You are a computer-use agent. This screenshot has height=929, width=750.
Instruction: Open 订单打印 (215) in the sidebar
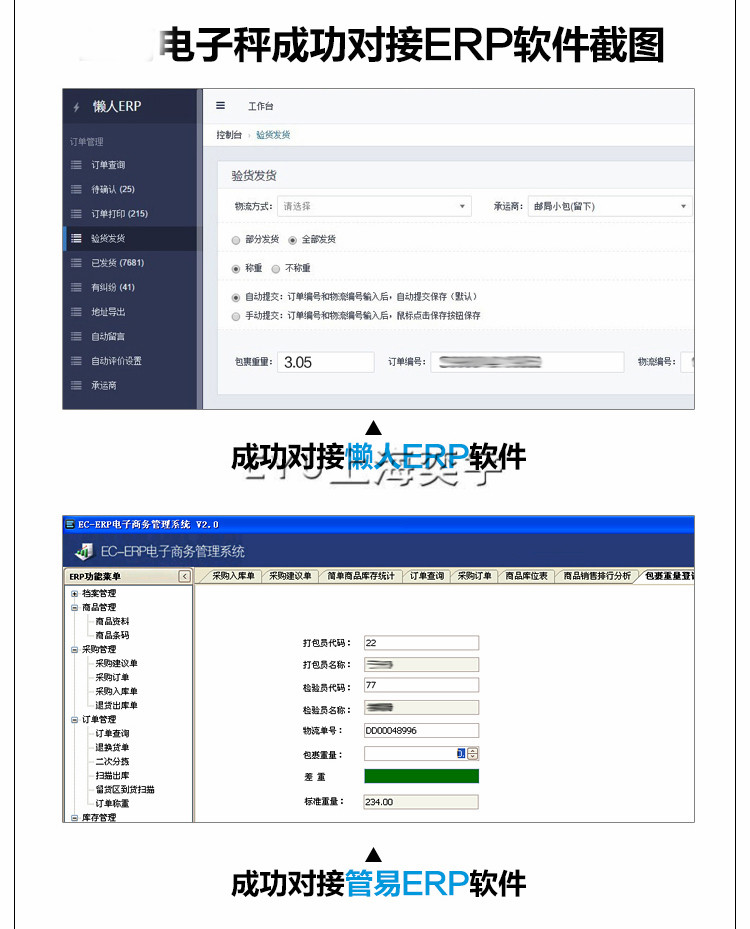pos(119,213)
